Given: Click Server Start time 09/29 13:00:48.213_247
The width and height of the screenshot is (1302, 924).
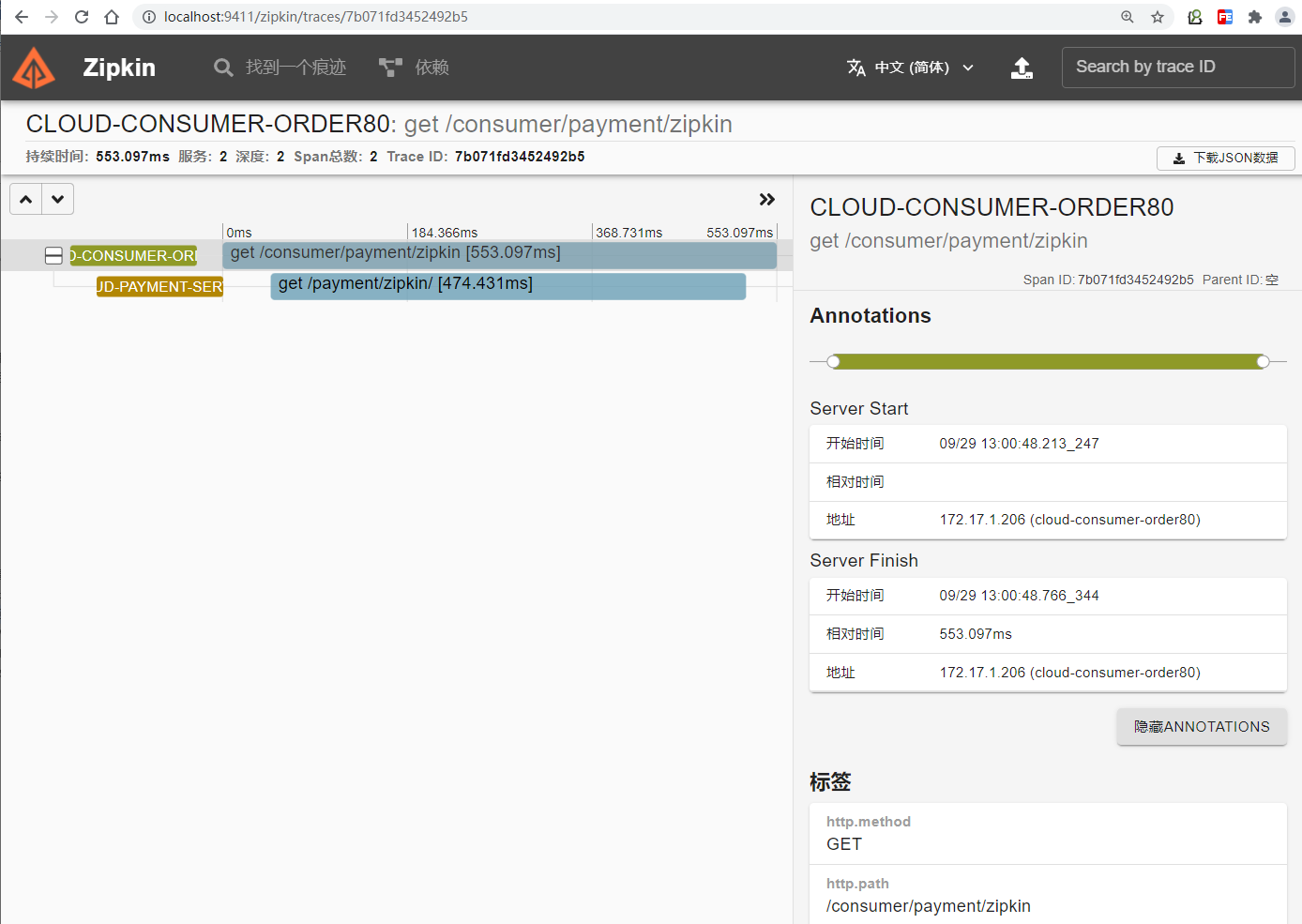Looking at the screenshot, I should (1019, 444).
